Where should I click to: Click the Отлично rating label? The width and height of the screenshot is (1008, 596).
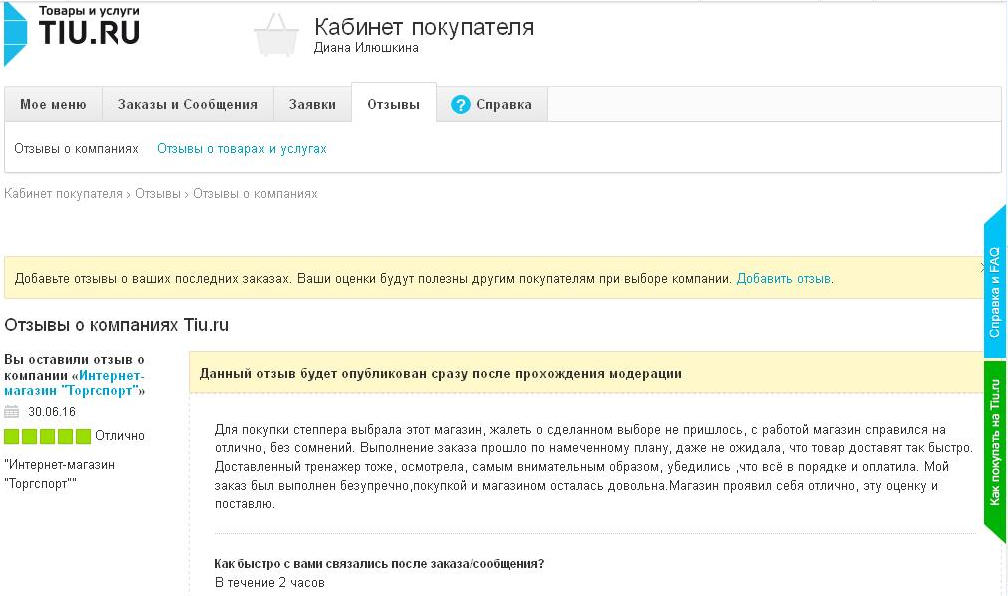(x=120, y=436)
